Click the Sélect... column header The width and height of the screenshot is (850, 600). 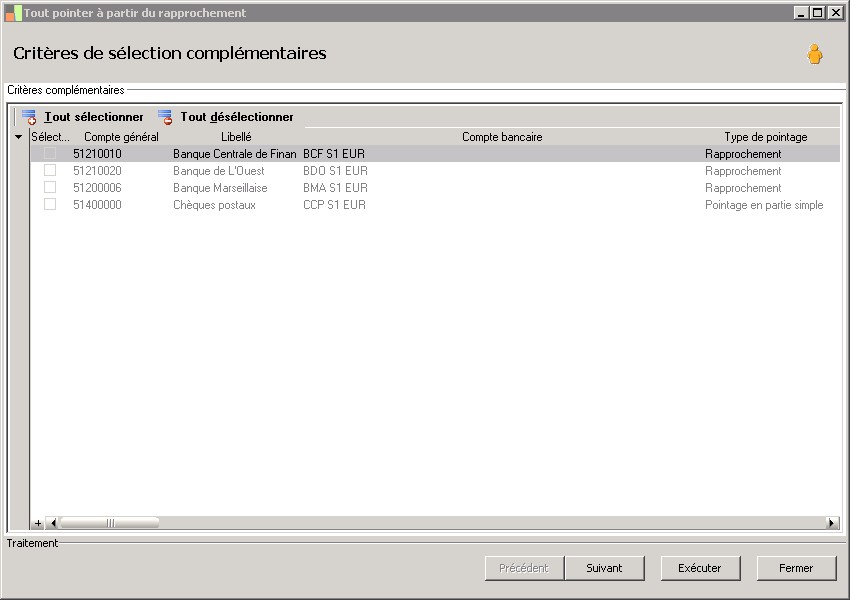pyautogui.click(x=50, y=137)
